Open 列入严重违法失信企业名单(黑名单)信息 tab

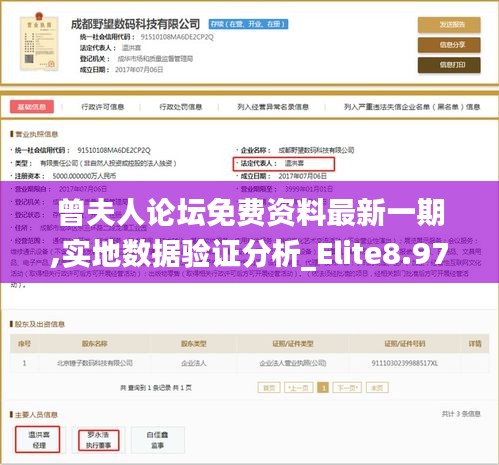pyautogui.click(x=412, y=107)
